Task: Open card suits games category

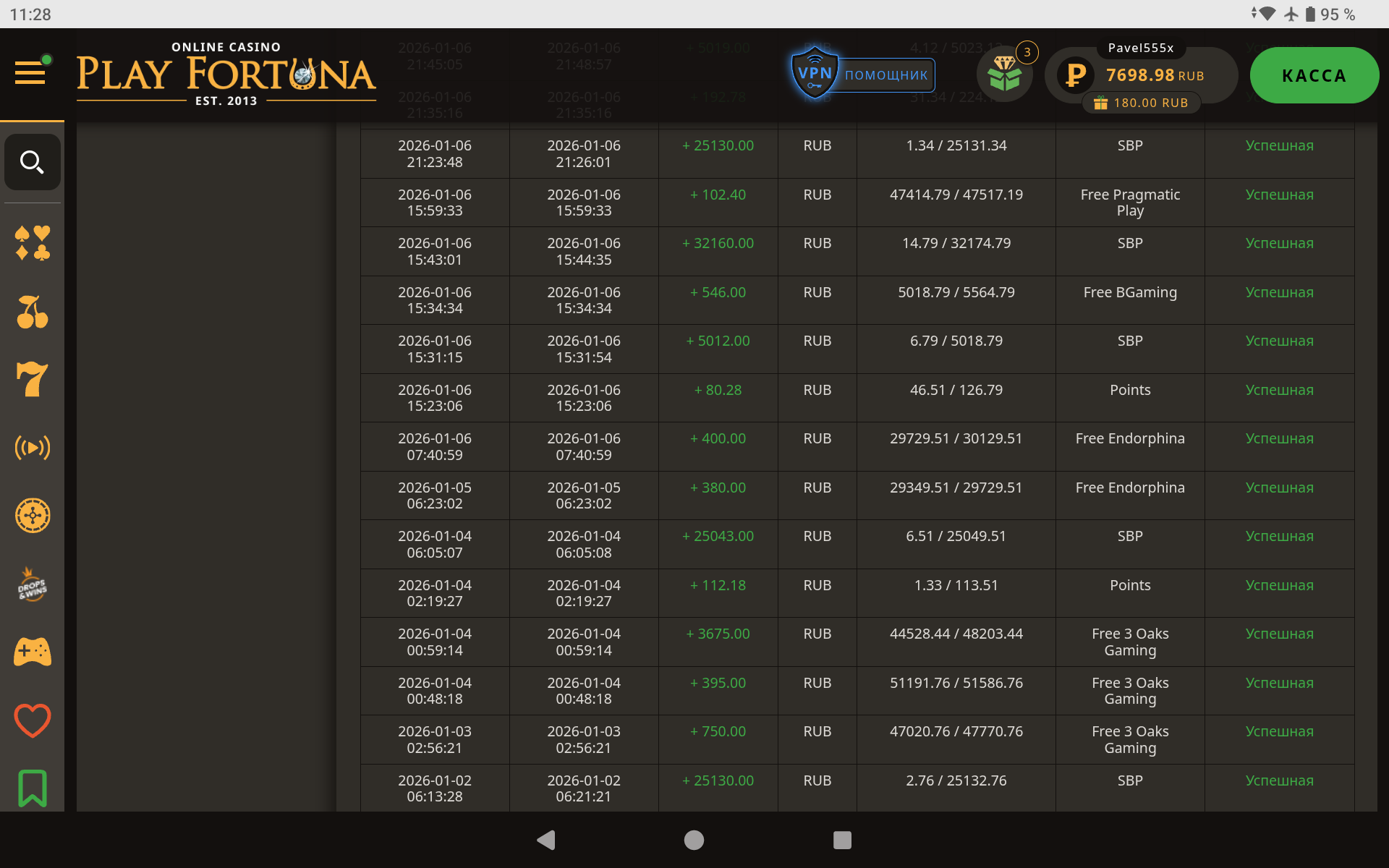Action: [32, 243]
